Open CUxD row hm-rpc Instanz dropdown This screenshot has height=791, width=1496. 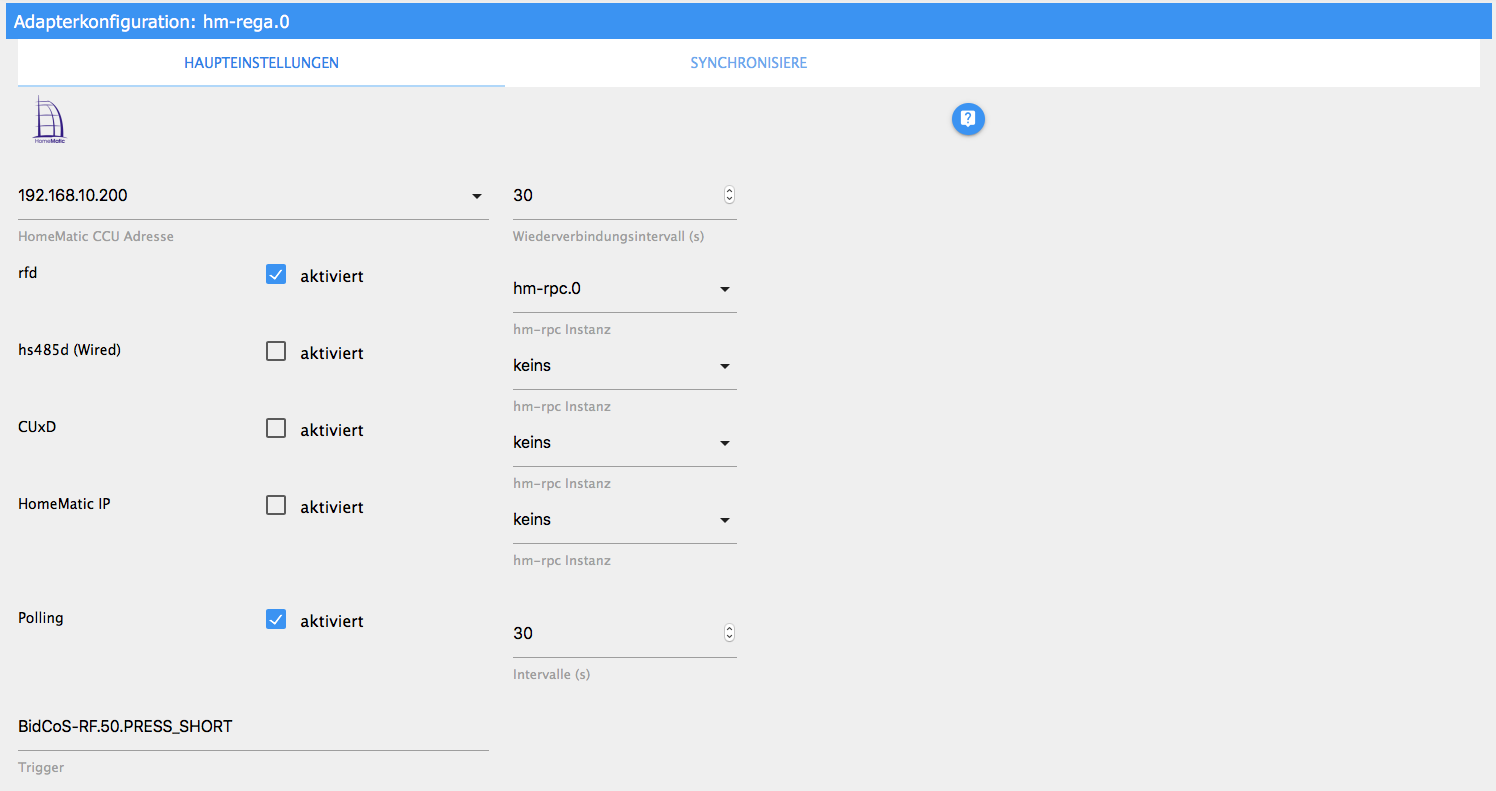tap(624, 443)
